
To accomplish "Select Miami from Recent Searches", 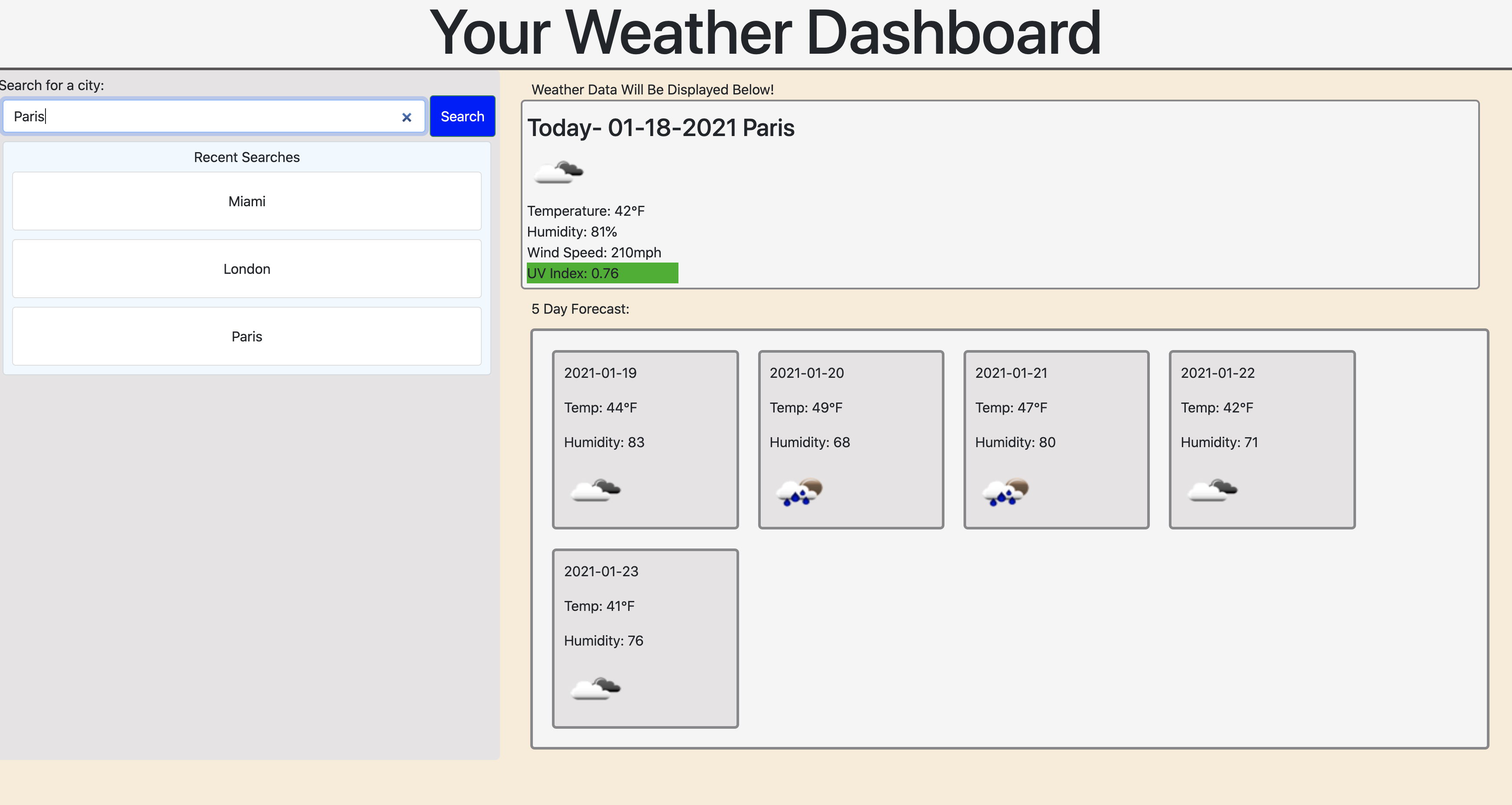I will click(247, 201).
